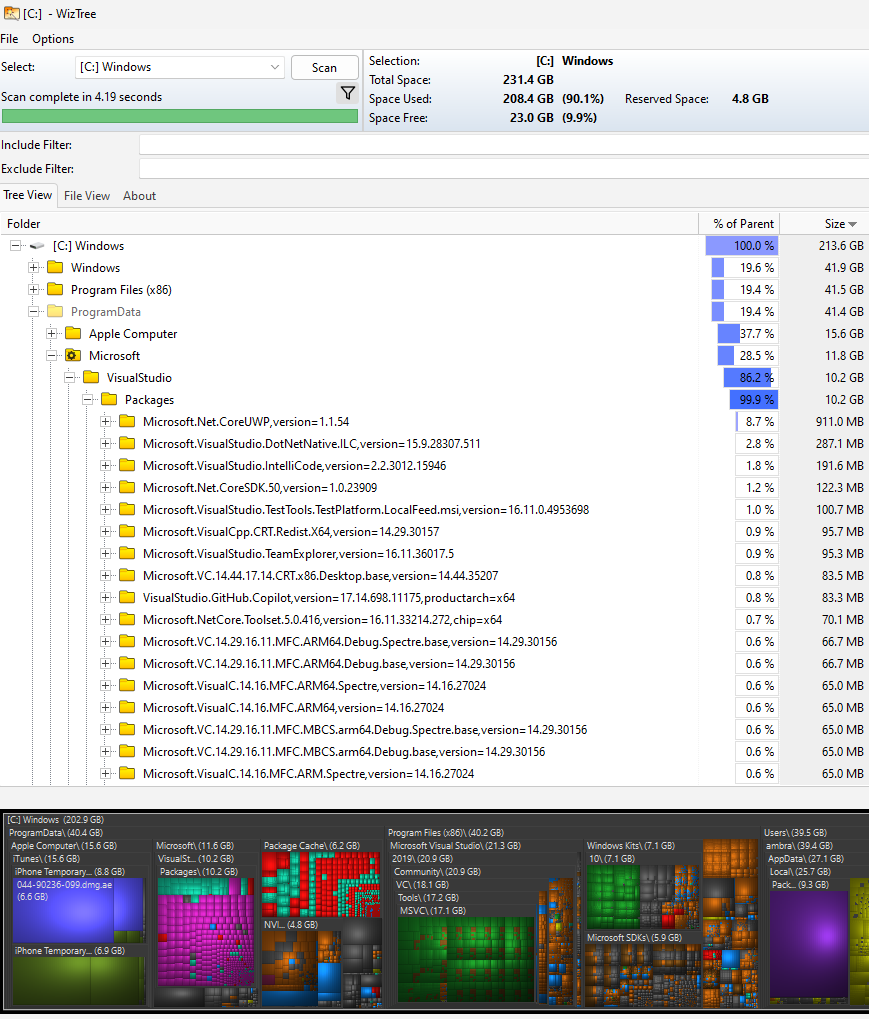The image size is (869, 1019).
Task: Click the Include Filter input field
Action: pyautogui.click(x=504, y=145)
